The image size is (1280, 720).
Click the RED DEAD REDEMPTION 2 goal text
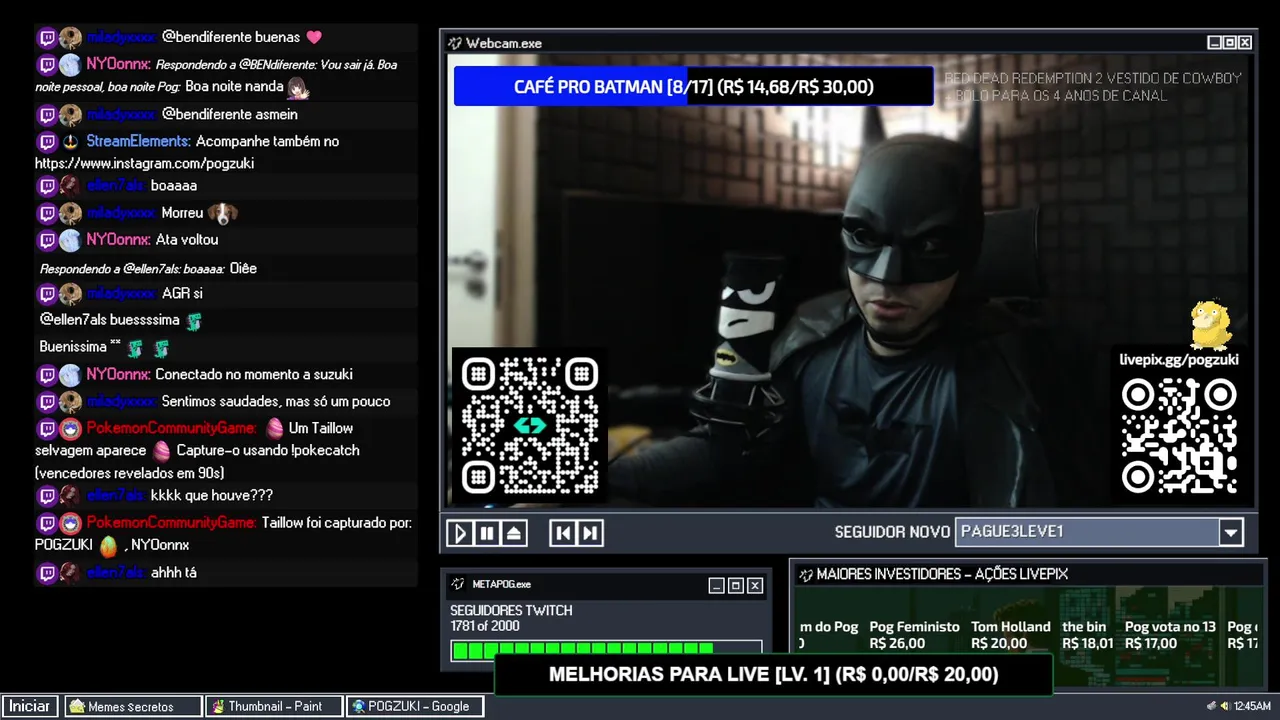click(x=1092, y=87)
